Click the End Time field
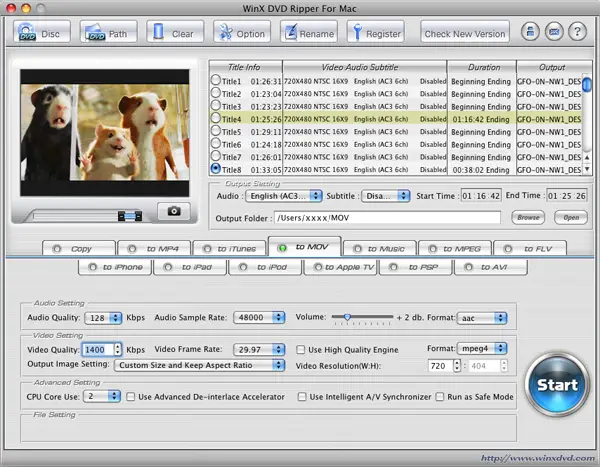600x467 pixels. coord(567,196)
